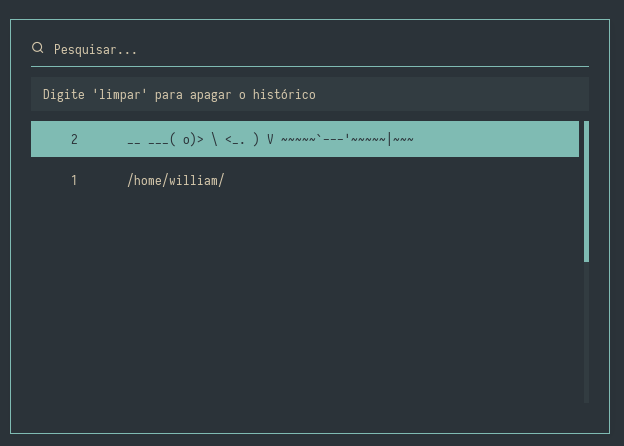Focus the Pesquisar search field
The image size is (624, 446).
click(x=300, y=49)
